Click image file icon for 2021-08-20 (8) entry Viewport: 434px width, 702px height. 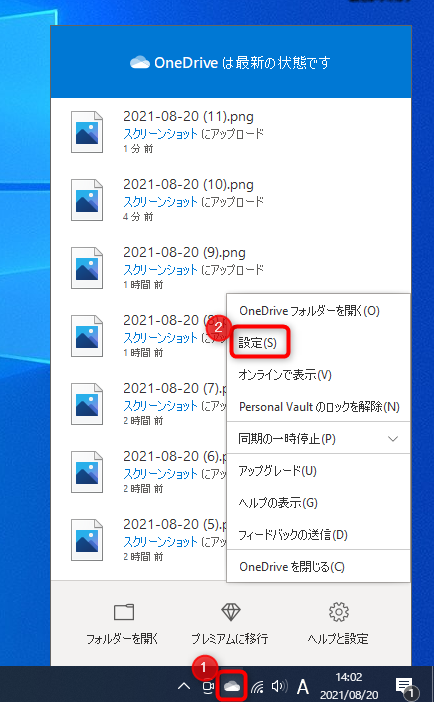coord(87,336)
